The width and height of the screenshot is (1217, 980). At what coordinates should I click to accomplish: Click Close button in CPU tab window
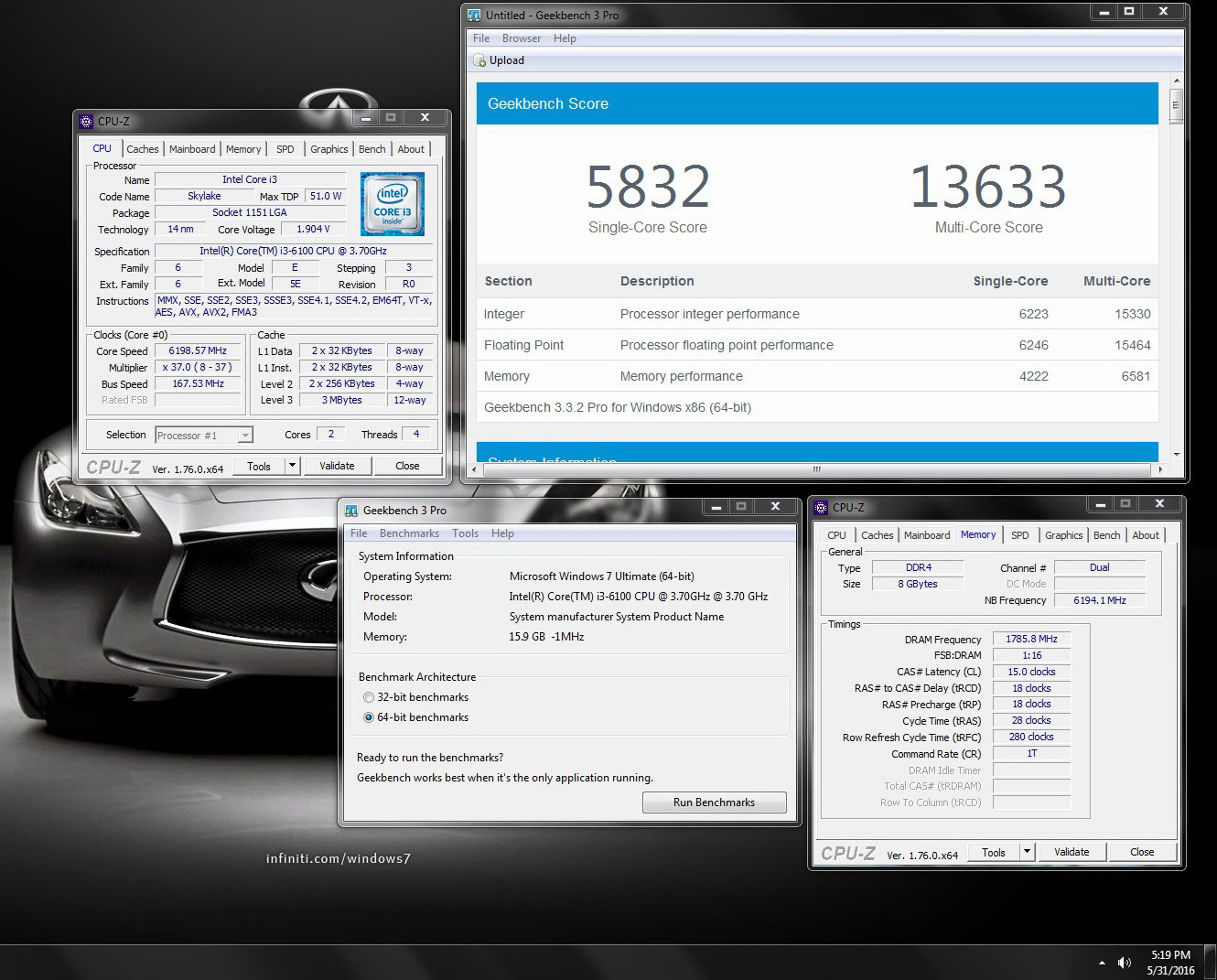(x=407, y=466)
